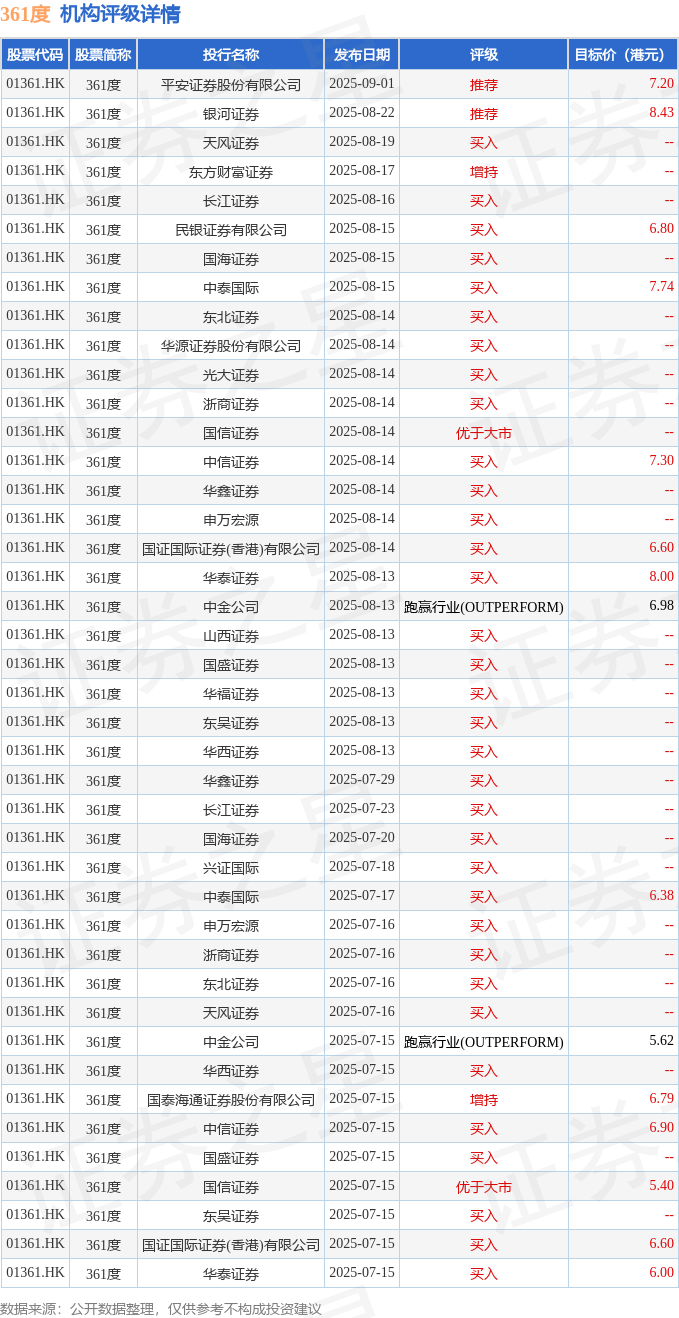Click date 2025-08-17
The height and width of the screenshot is (1318, 679).
click(362, 171)
